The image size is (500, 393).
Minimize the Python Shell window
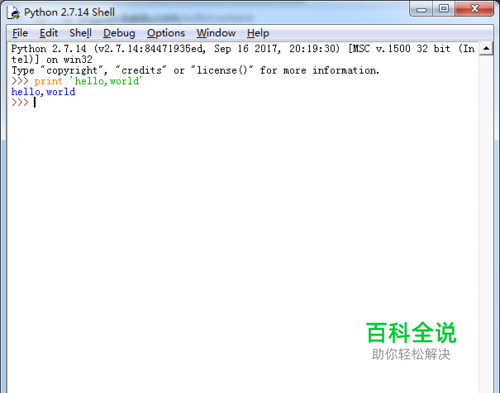421,9
